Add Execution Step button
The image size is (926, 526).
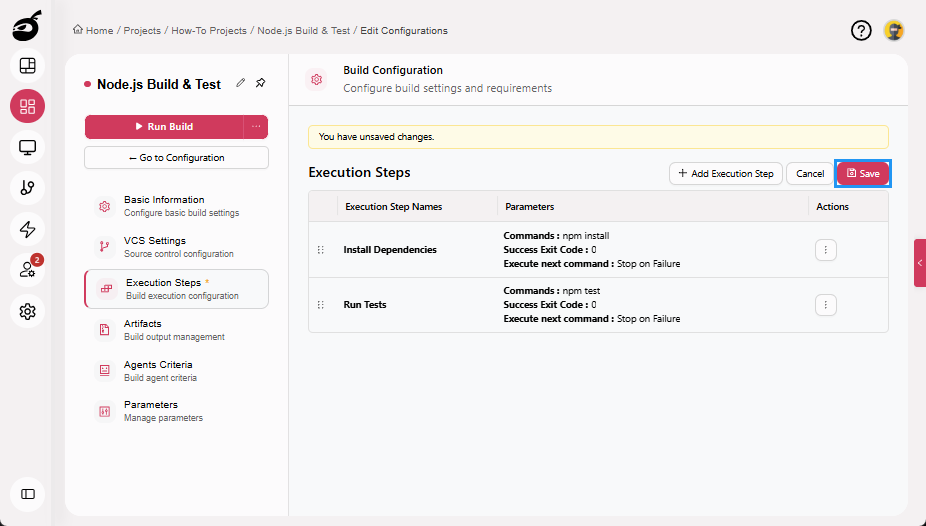726,174
